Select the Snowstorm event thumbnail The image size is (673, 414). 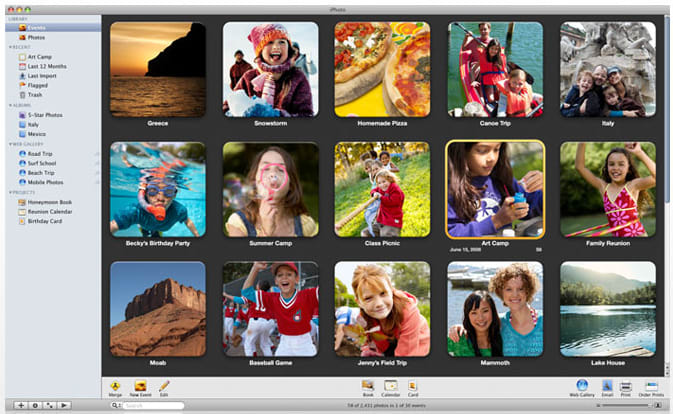270,70
